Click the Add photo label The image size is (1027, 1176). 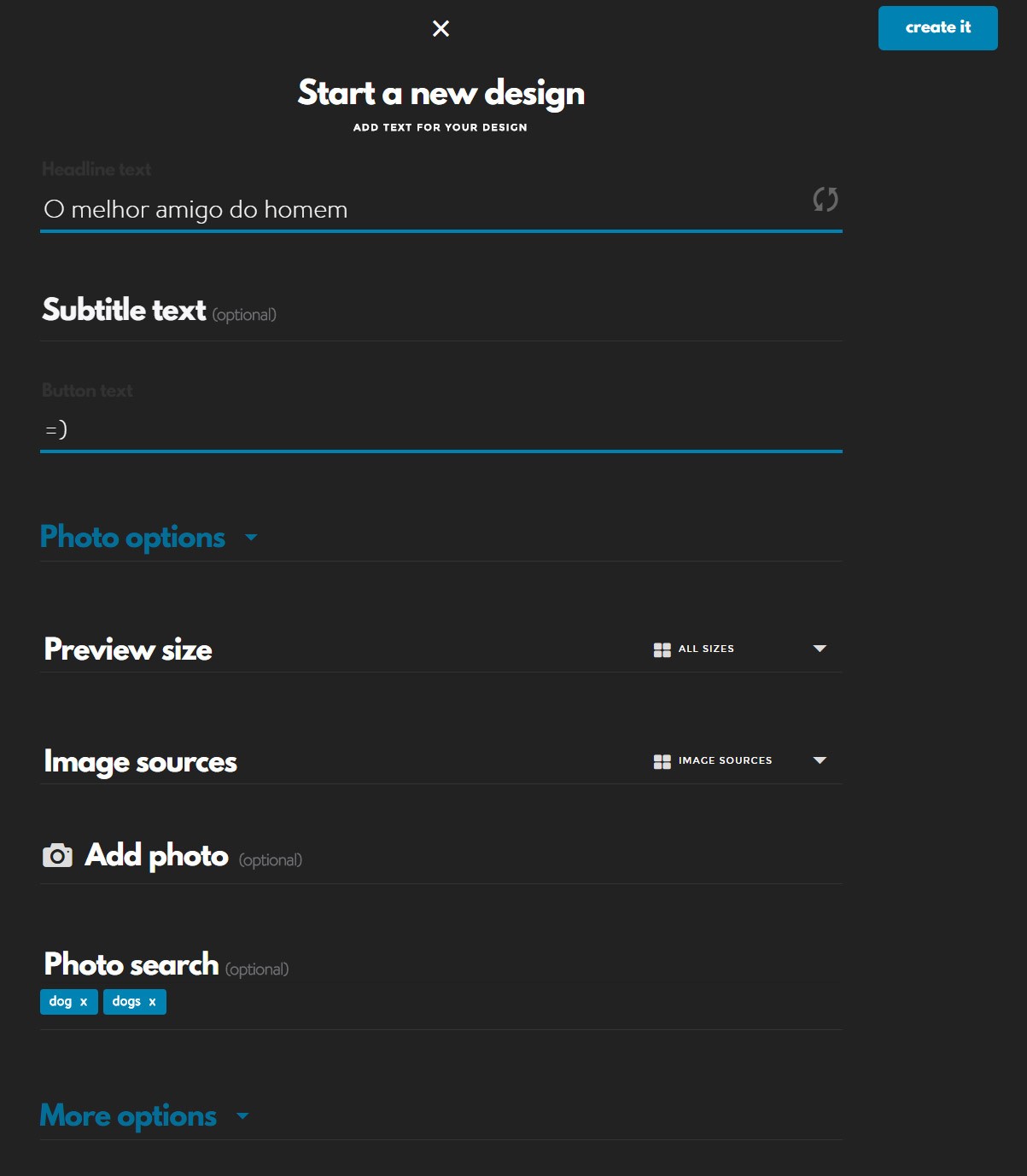(x=157, y=855)
